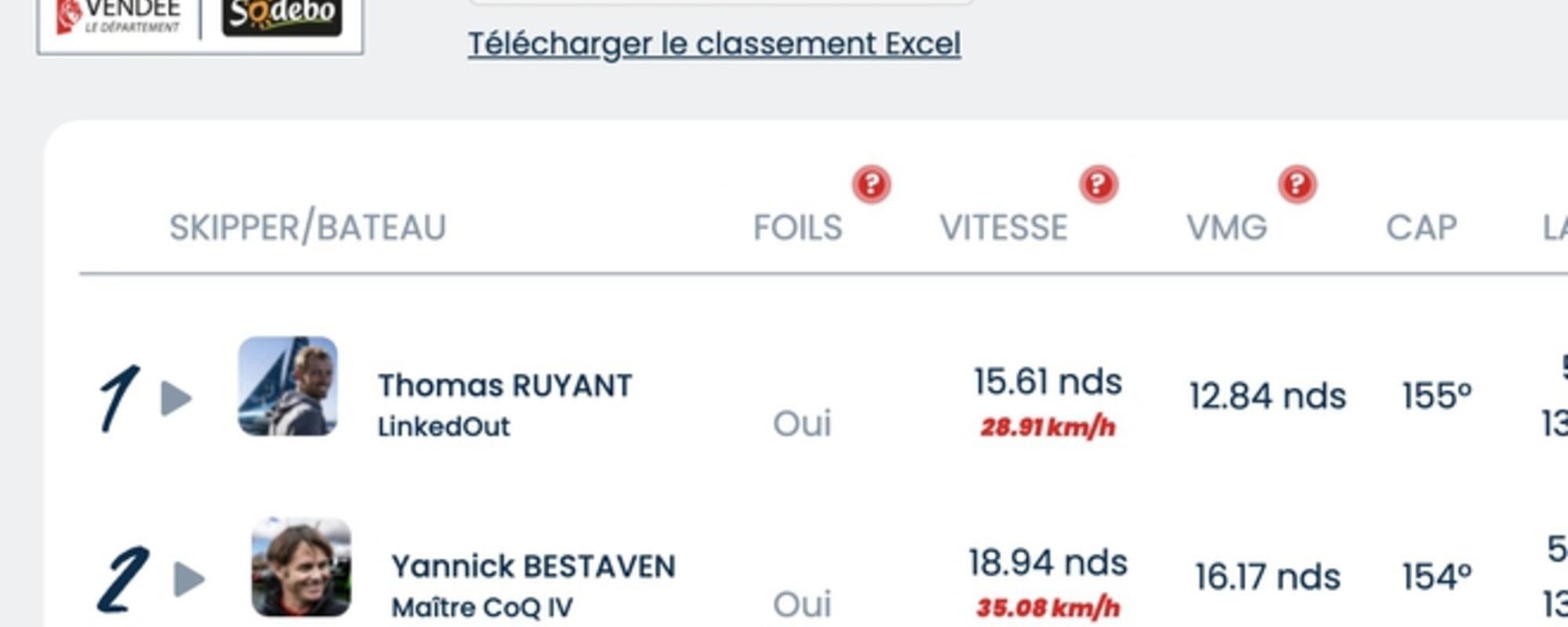Sort by the VITESSE column header
1568x627 pixels.
(1004, 228)
